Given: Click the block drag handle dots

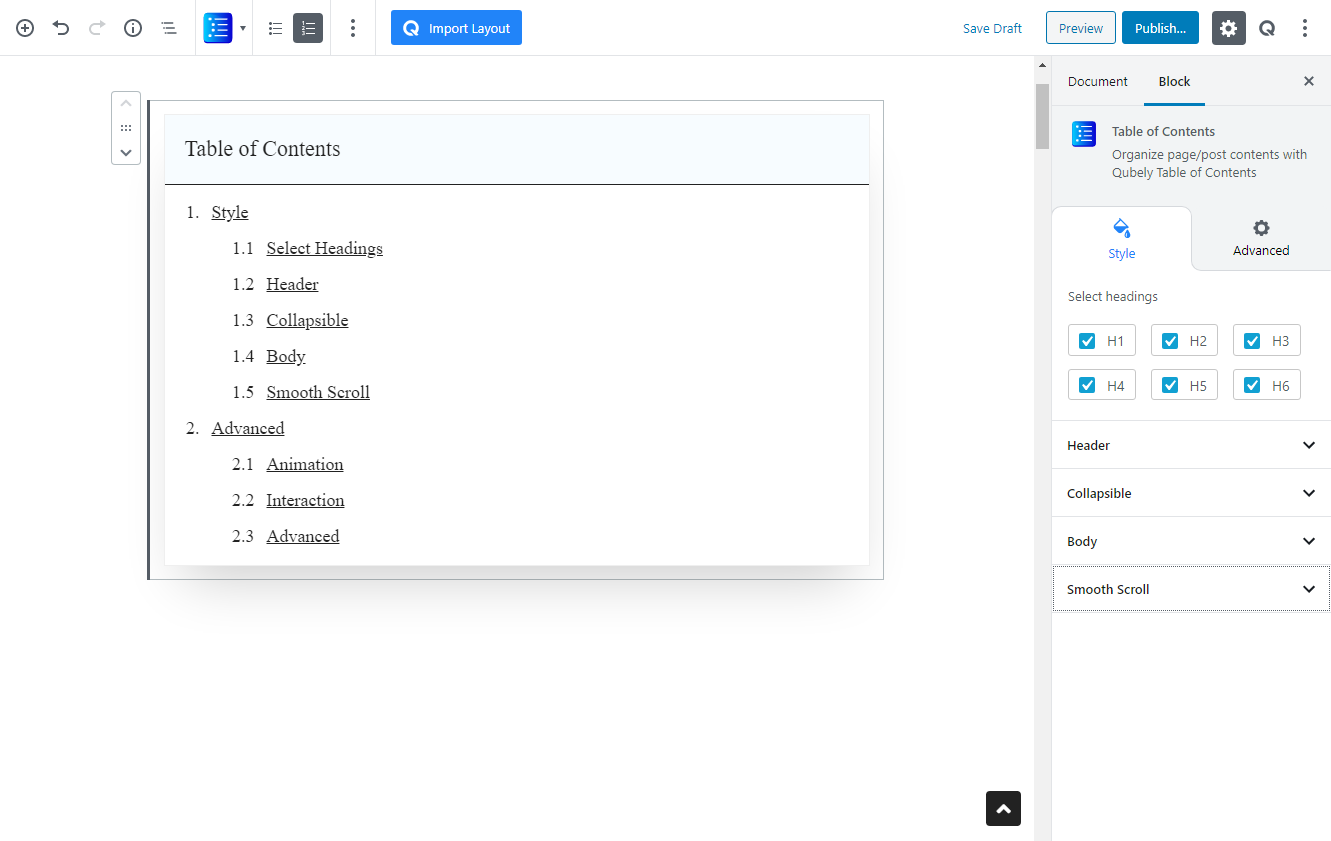Looking at the screenshot, I should click(126, 128).
